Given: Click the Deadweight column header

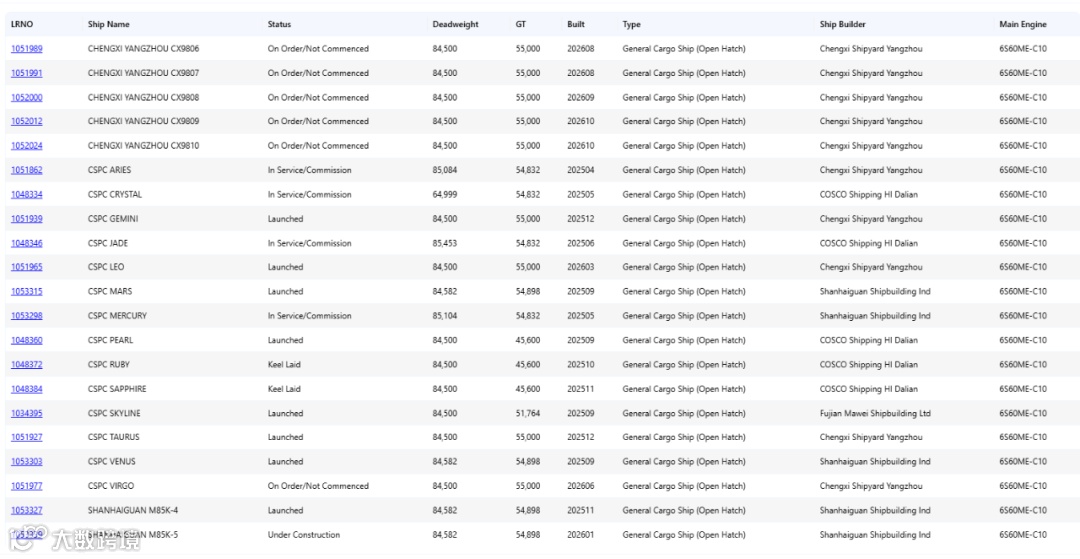Looking at the screenshot, I should pos(455,24).
